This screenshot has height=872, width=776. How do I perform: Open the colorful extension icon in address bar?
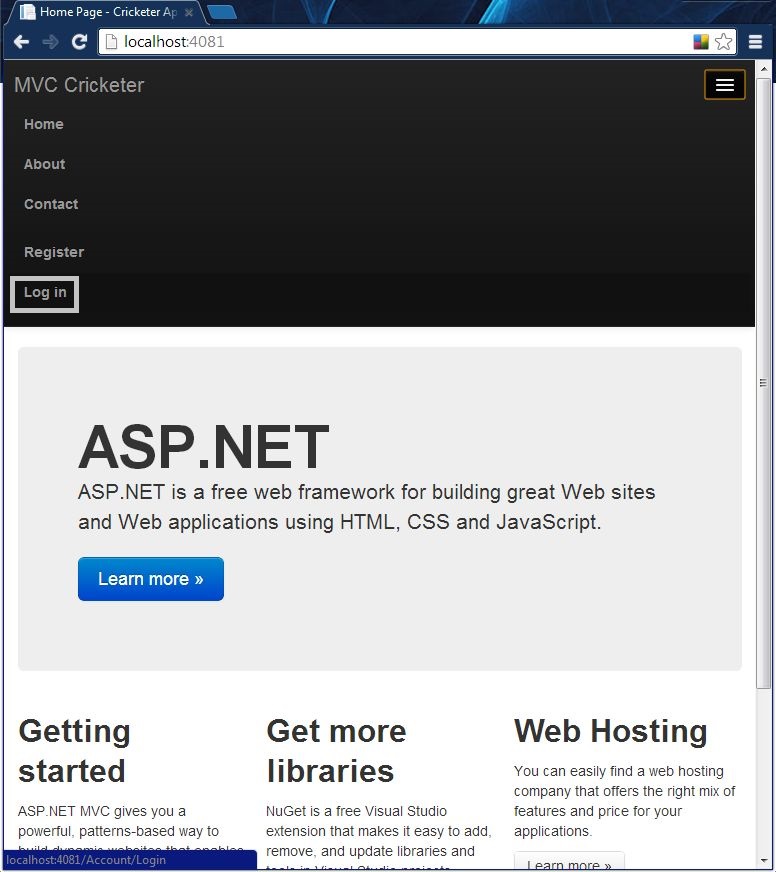tap(701, 42)
